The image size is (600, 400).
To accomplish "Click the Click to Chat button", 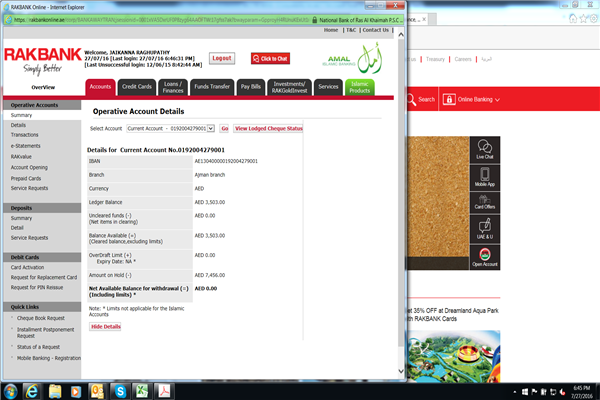I will pos(271,59).
